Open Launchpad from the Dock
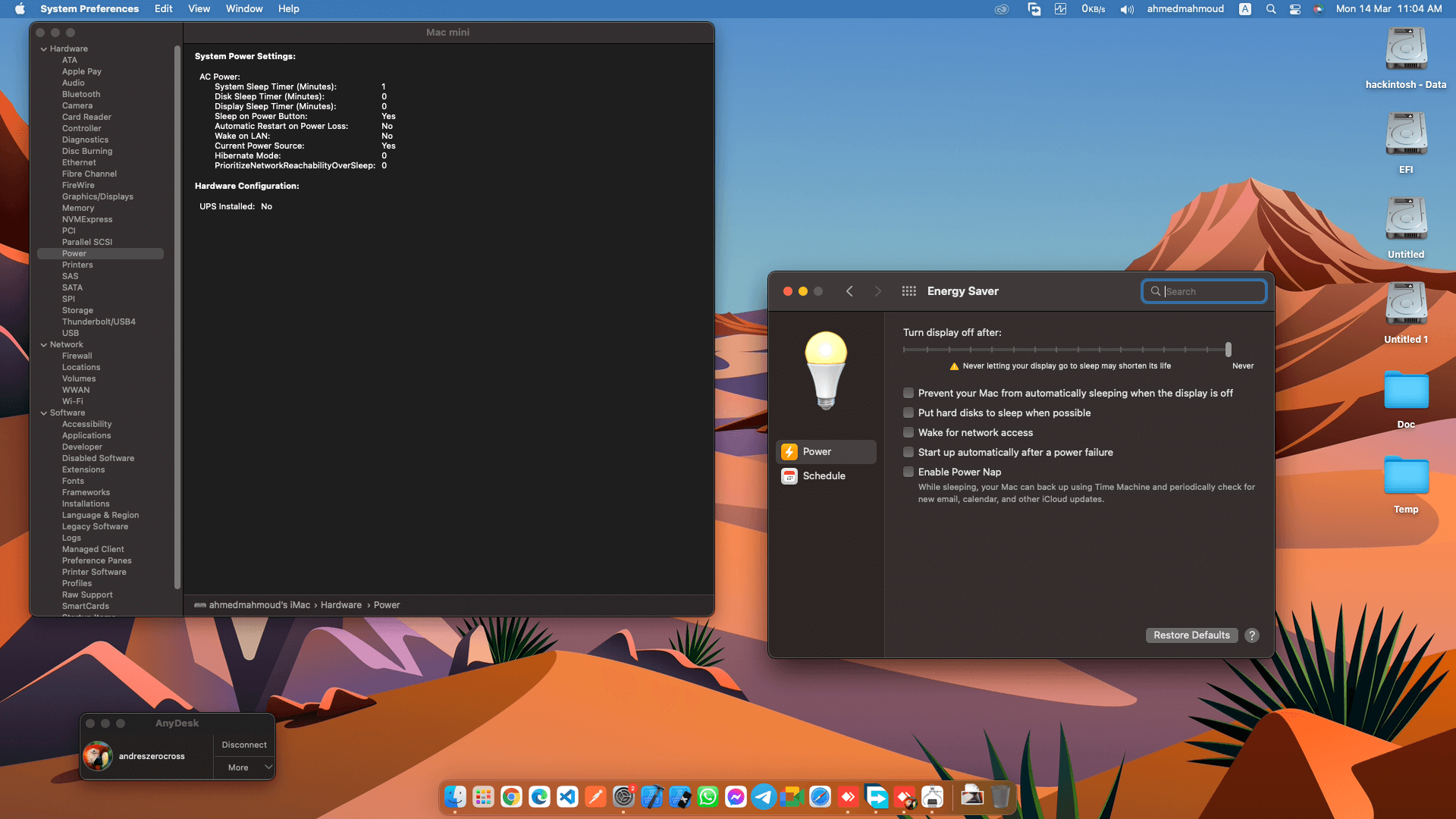Screen dimensions: 1456x819 [x=483, y=797]
